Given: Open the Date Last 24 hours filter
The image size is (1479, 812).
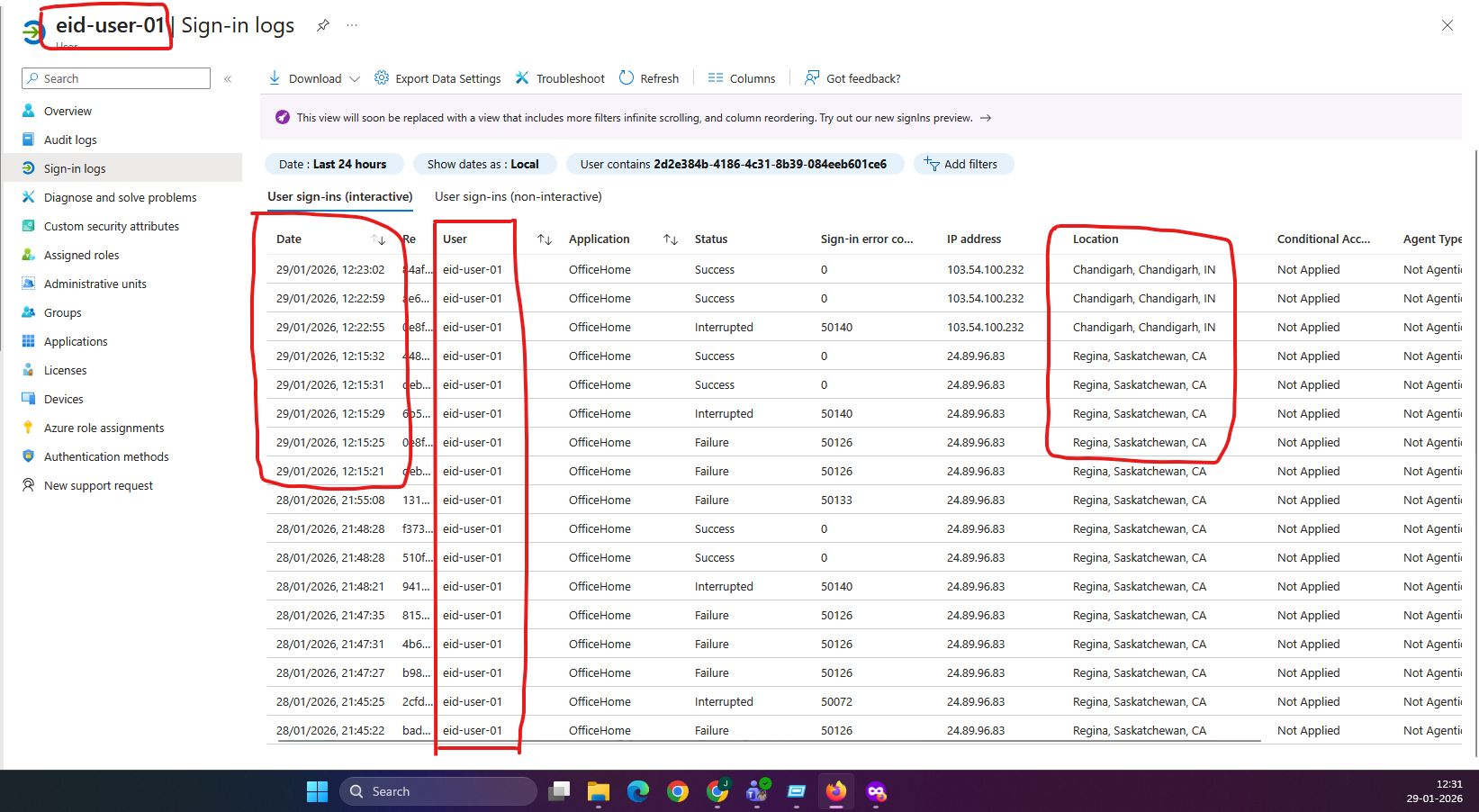Looking at the screenshot, I should (x=332, y=164).
